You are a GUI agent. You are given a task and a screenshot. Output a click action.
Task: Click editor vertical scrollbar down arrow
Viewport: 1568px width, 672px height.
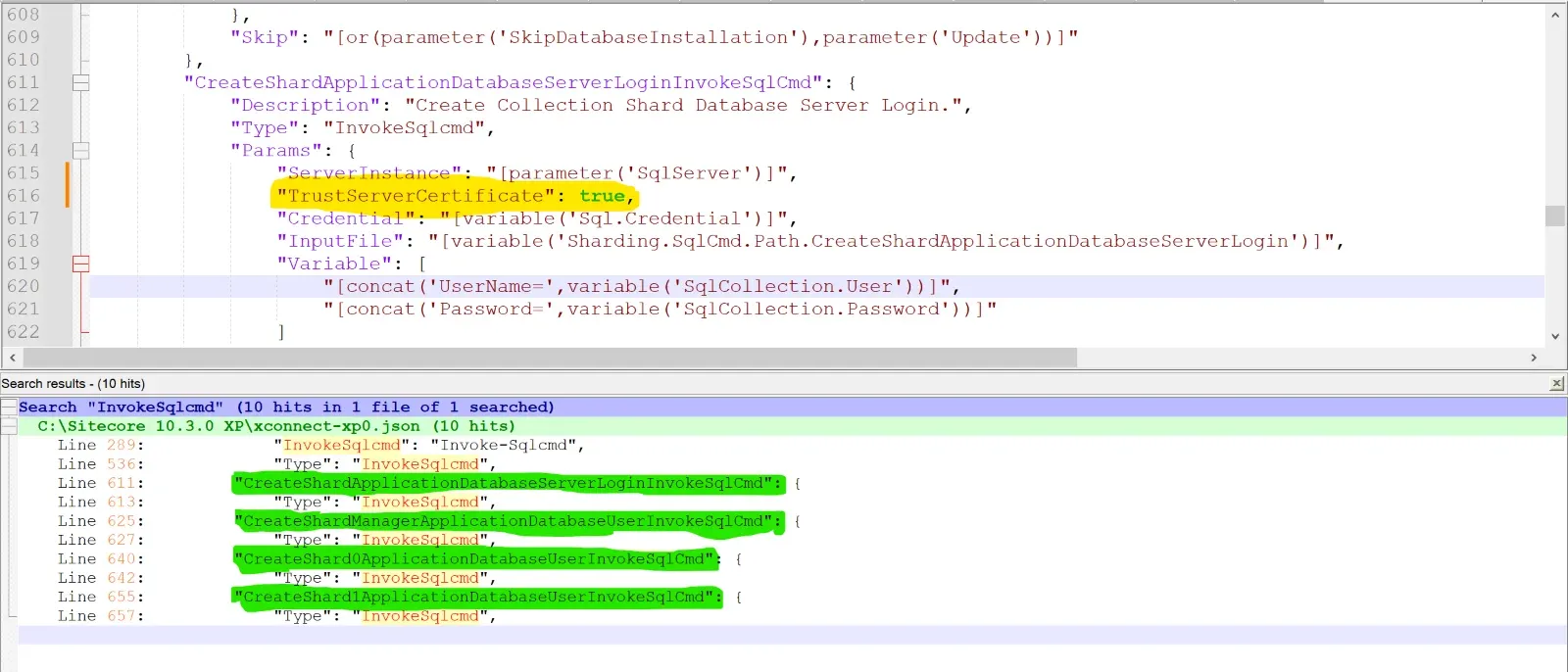pyautogui.click(x=1555, y=336)
